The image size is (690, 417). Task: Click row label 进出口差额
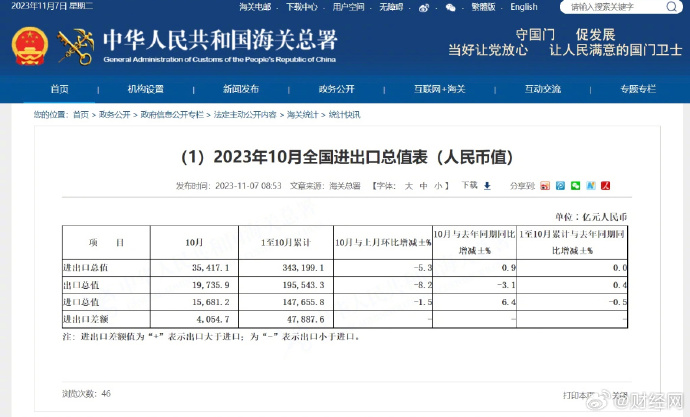(x=86, y=319)
